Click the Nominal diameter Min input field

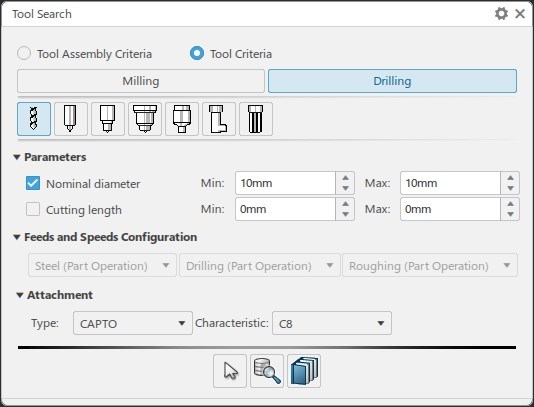tap(285, 183)
